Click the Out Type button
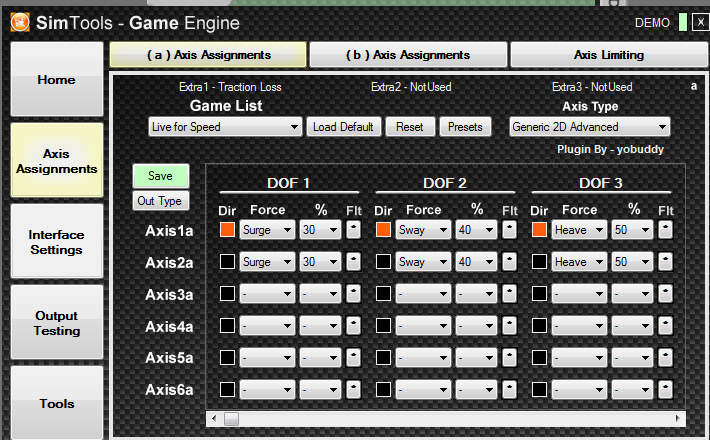Viewport: 710px width, 440px height. (x=161, y=201)
